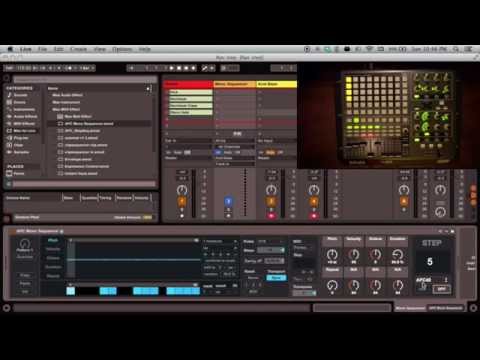
Task: Select the Mono Sequencer track header
Action: [x=235, y=84]
